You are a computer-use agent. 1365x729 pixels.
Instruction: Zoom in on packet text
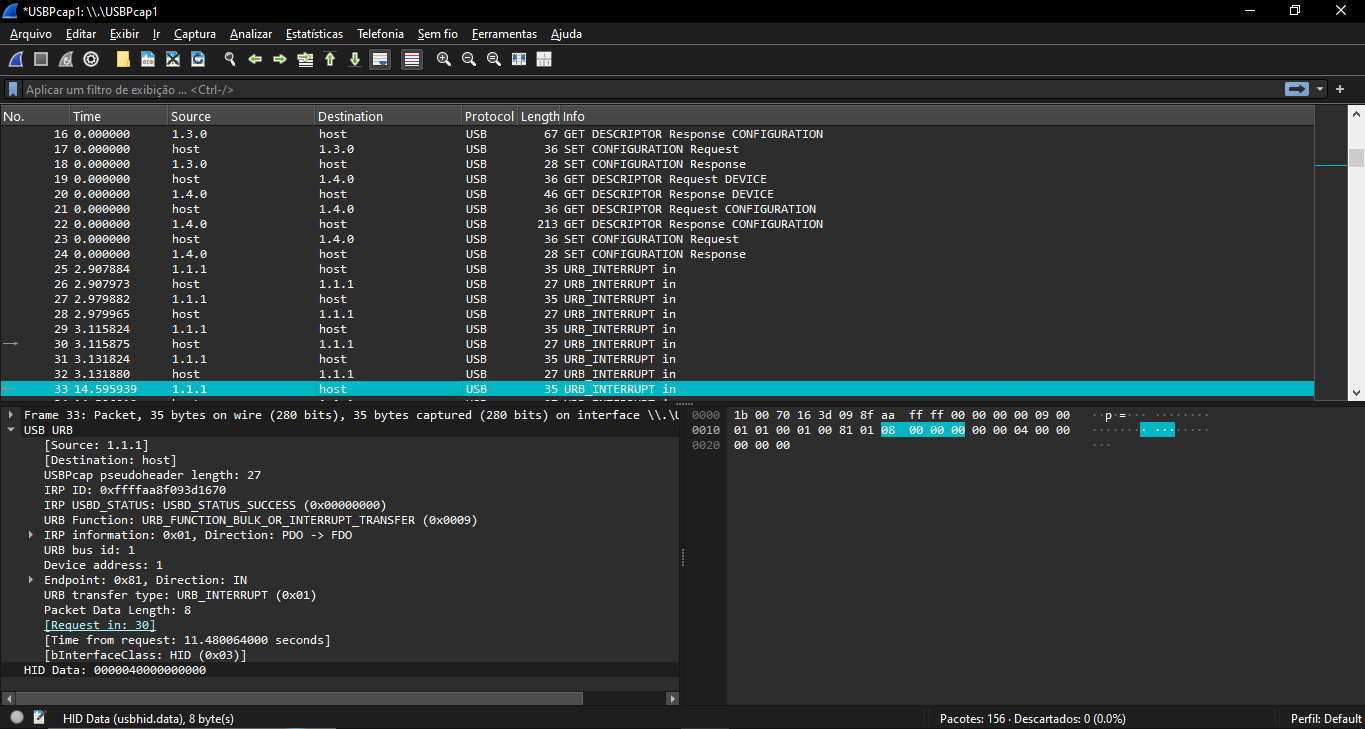coord(444,59)
